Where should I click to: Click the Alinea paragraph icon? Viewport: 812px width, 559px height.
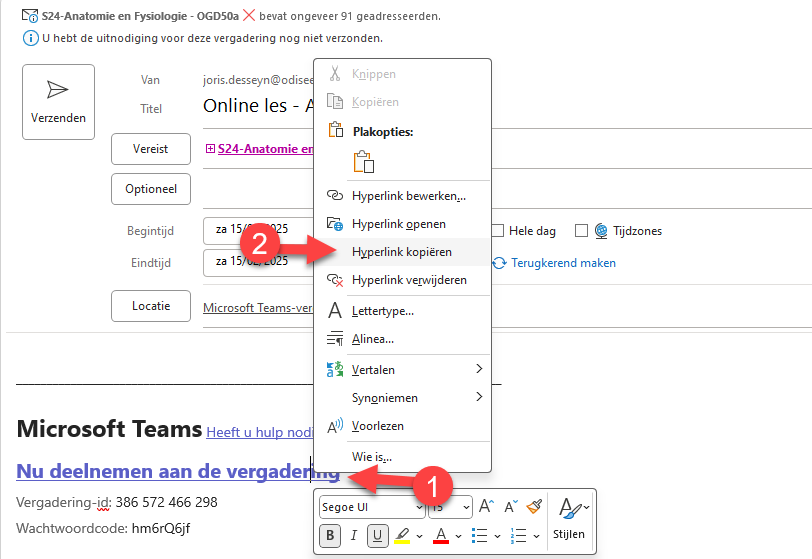pos(335,339)
